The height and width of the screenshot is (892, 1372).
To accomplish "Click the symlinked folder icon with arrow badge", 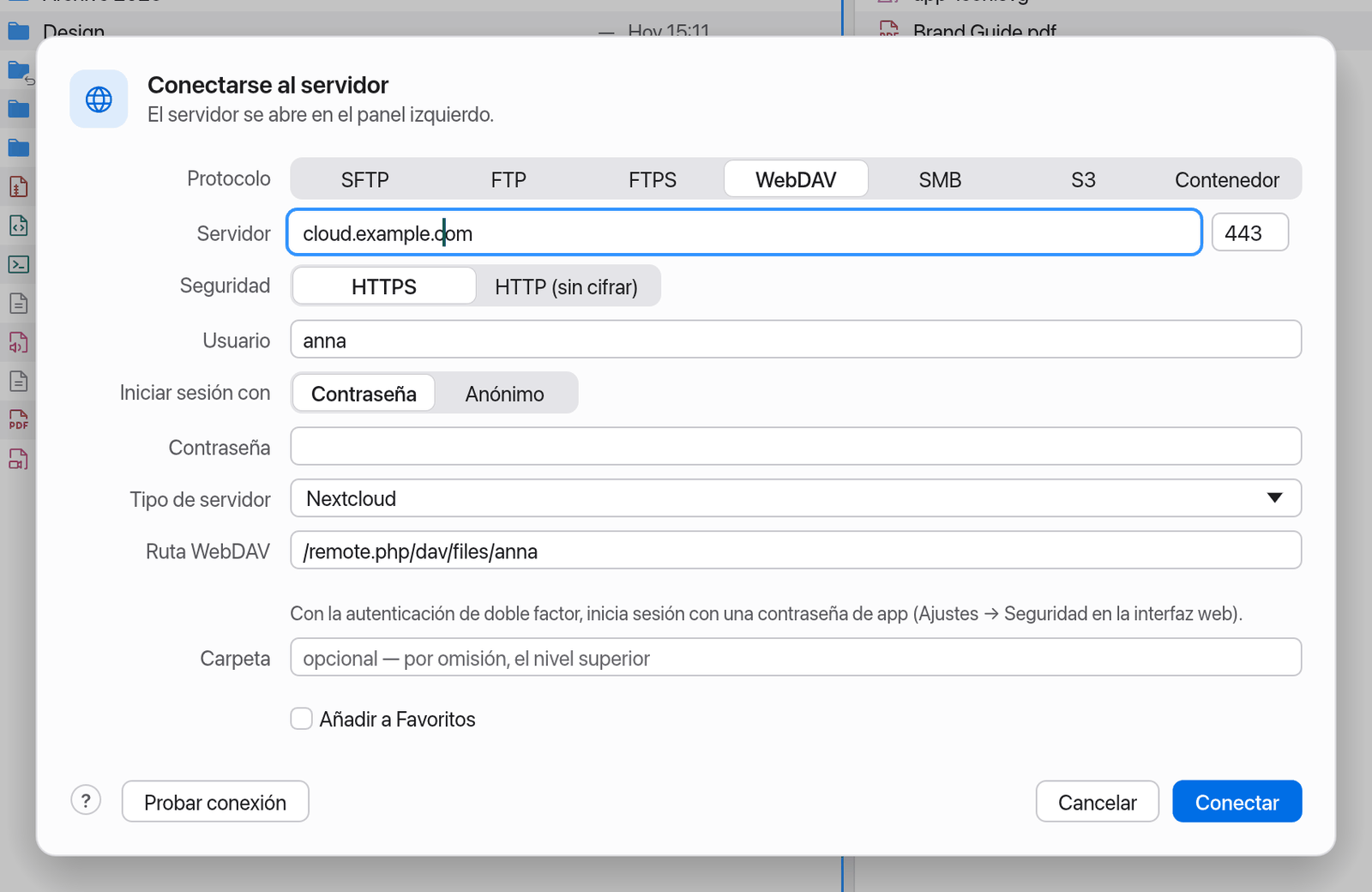I will [20, 71].
